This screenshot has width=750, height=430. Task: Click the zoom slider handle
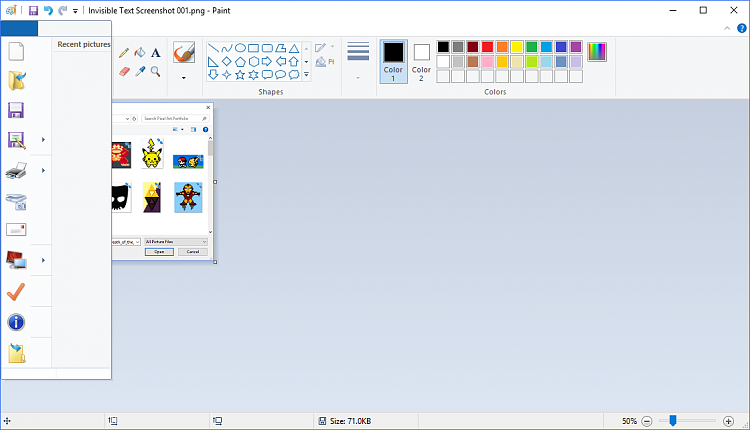tap(673, 421)
